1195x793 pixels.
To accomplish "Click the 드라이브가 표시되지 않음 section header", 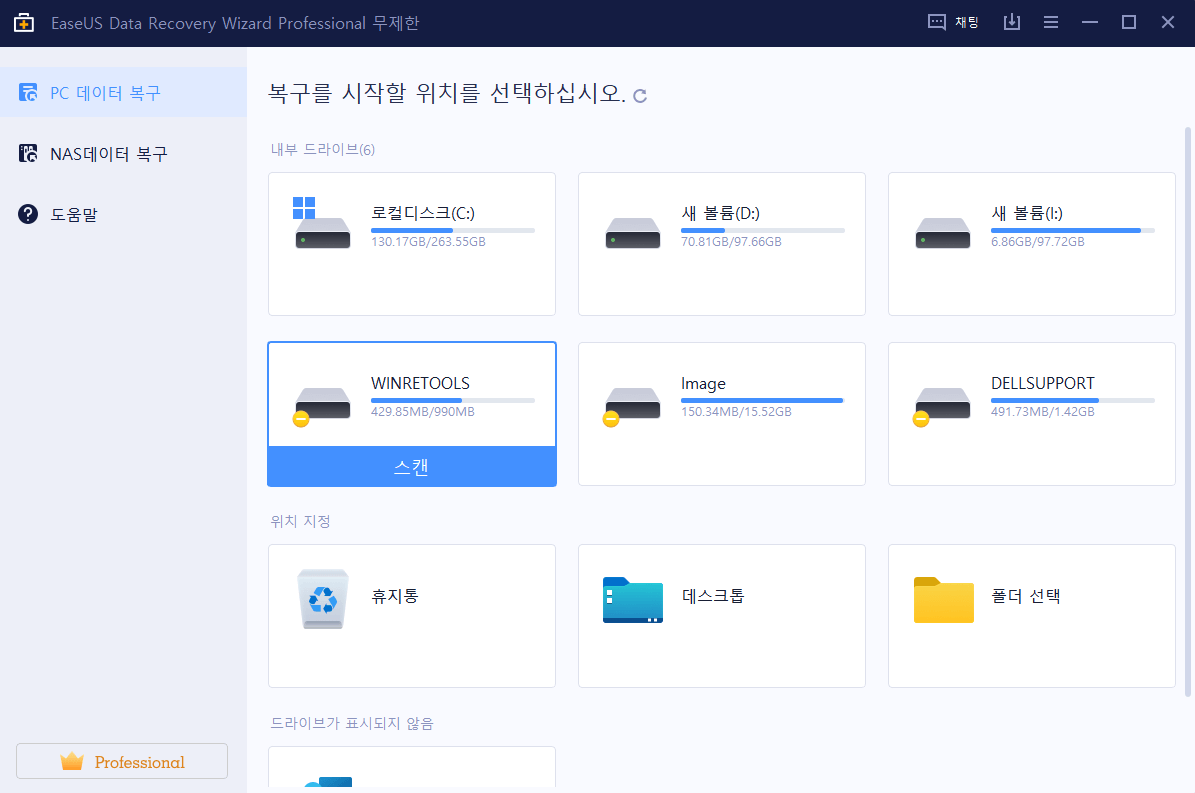I will [x=352, y=723].
